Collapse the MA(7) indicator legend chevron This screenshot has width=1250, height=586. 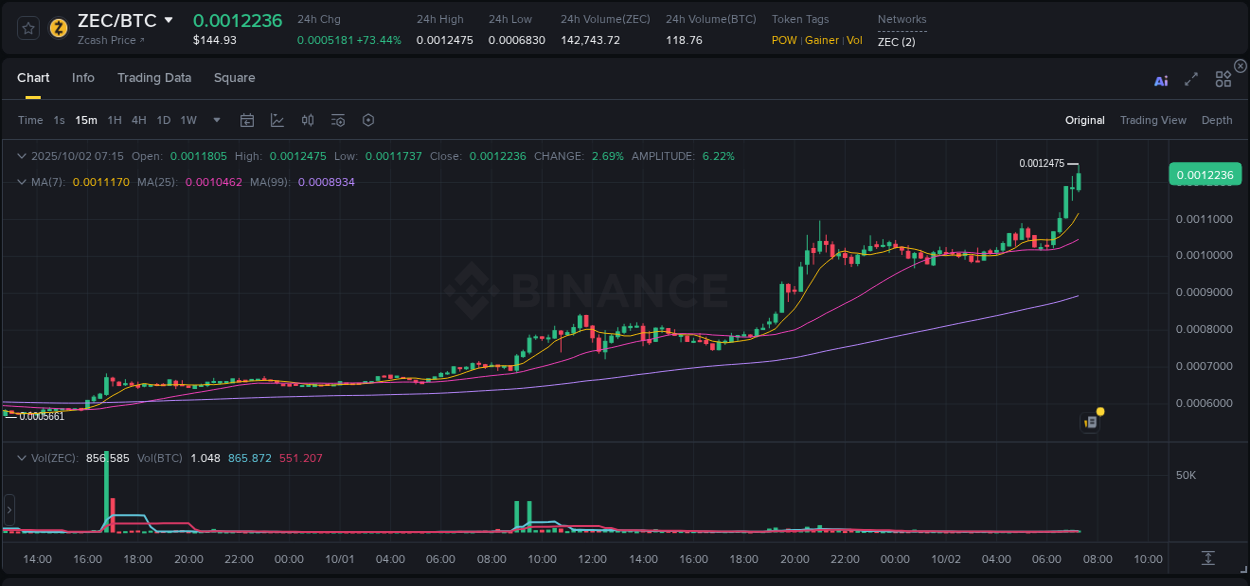(21, 182)
